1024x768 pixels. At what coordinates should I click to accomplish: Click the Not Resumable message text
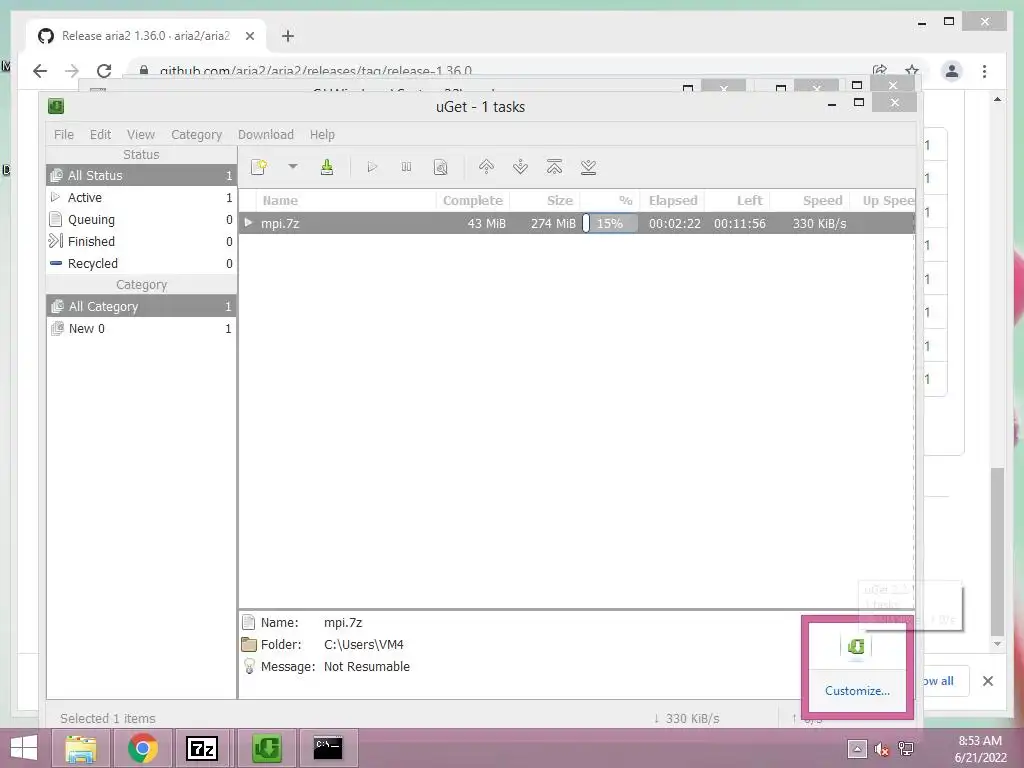(367, 667)
